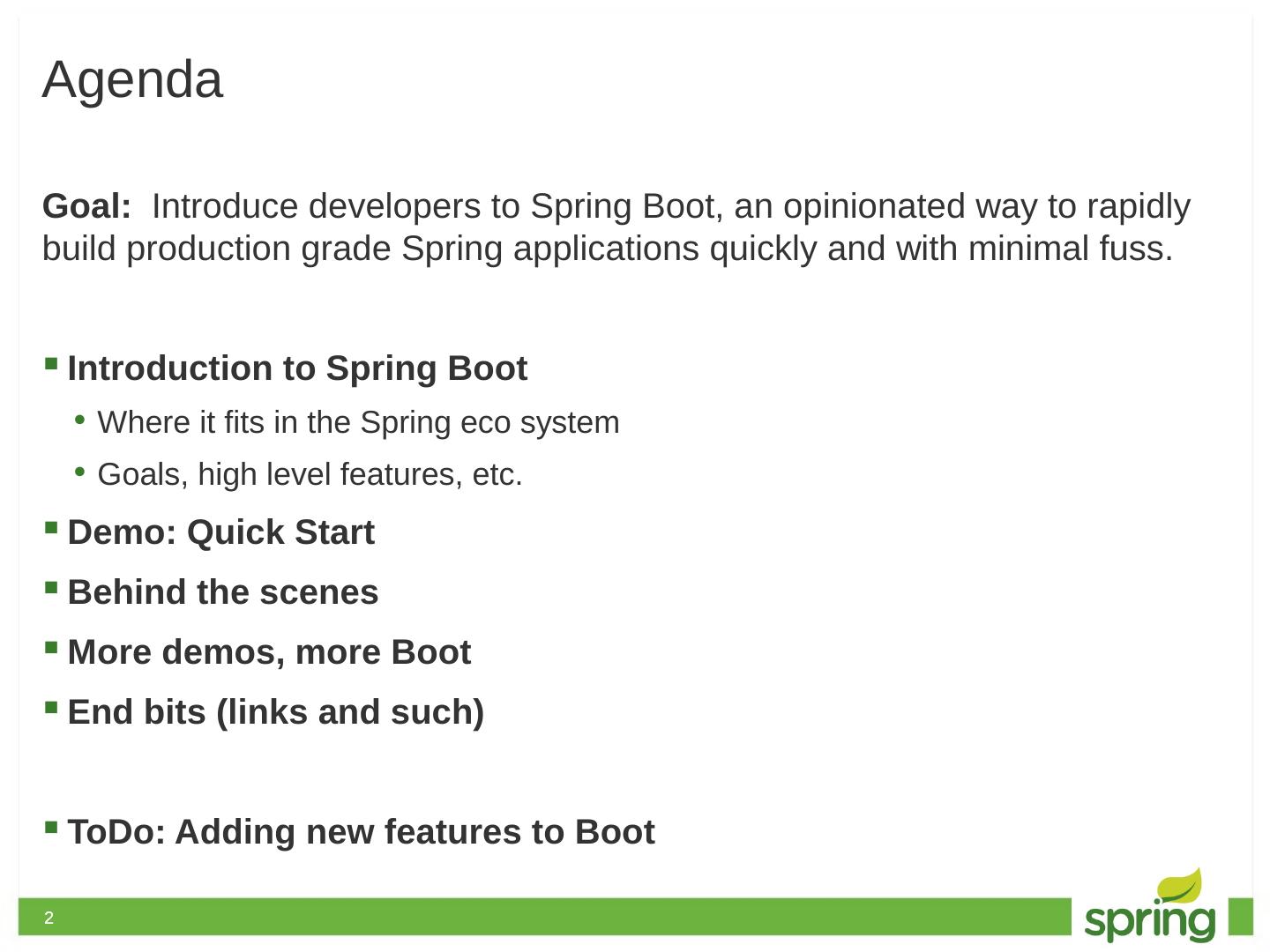Select the Where it fits in the Spring eco system line
The width and height of the screenshot is (1270, 952).
pyautogui.click(x=358, y=423)
